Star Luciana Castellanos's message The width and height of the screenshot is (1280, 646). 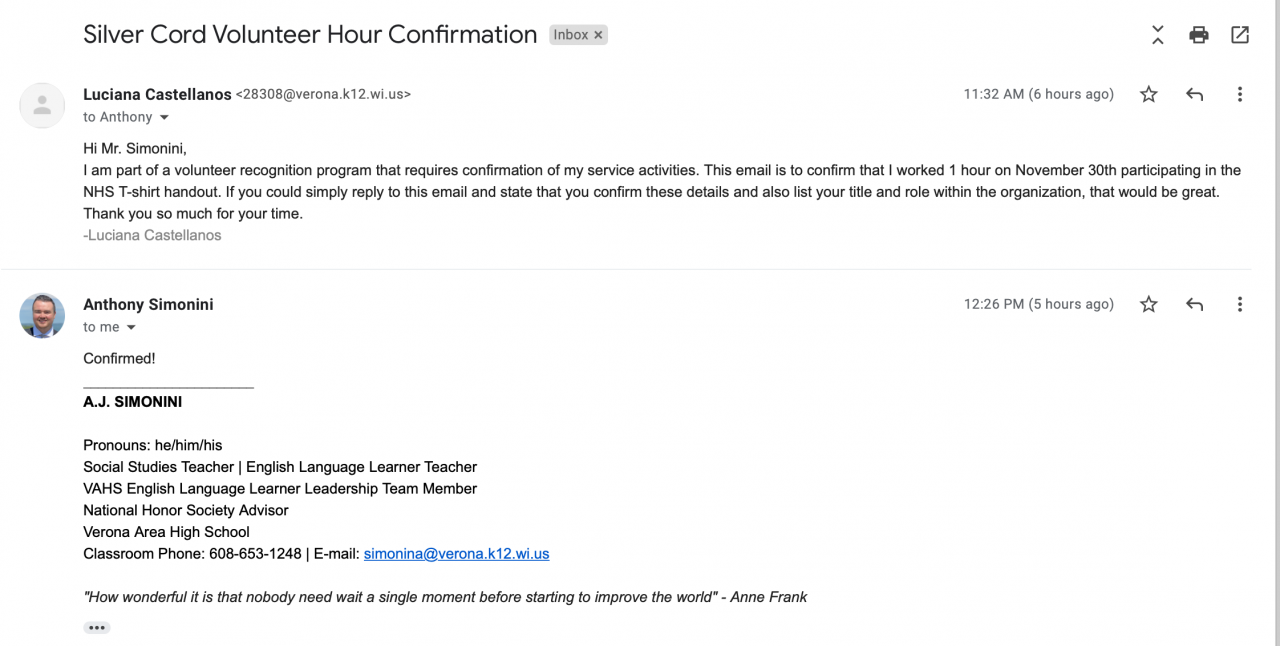click(1149, 94)
